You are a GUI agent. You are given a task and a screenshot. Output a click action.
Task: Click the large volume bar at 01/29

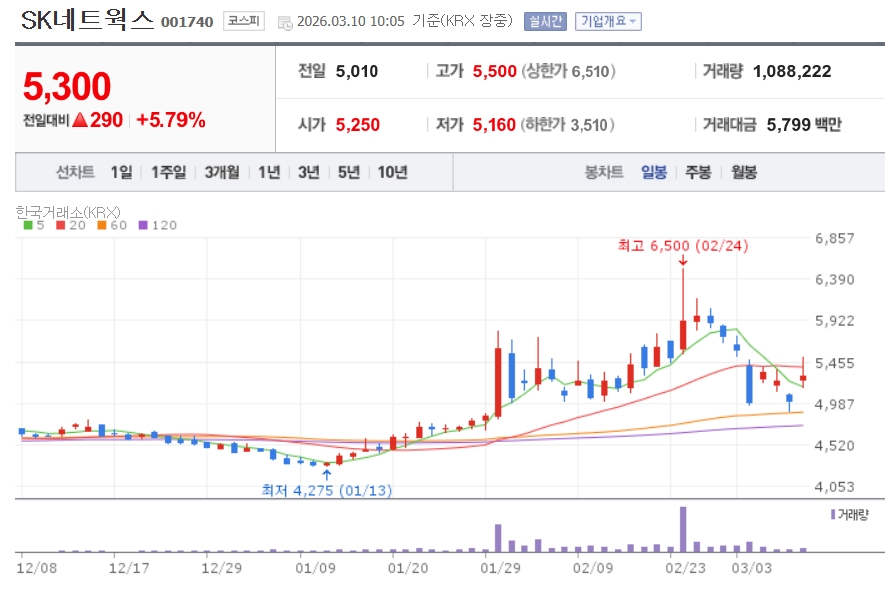[x=498, y=538]
